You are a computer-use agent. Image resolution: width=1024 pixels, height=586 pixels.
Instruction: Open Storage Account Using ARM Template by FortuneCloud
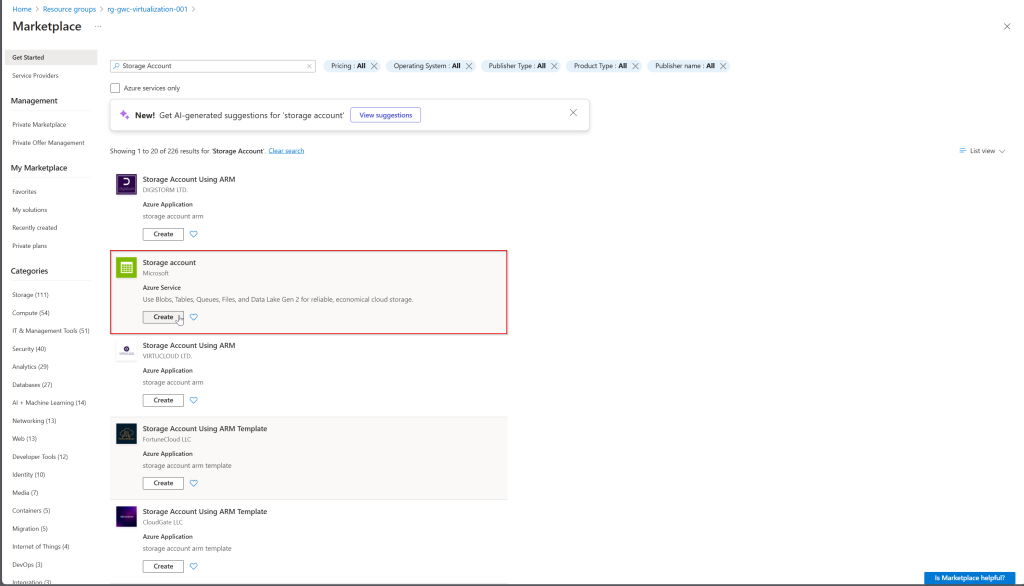point(205,429)
